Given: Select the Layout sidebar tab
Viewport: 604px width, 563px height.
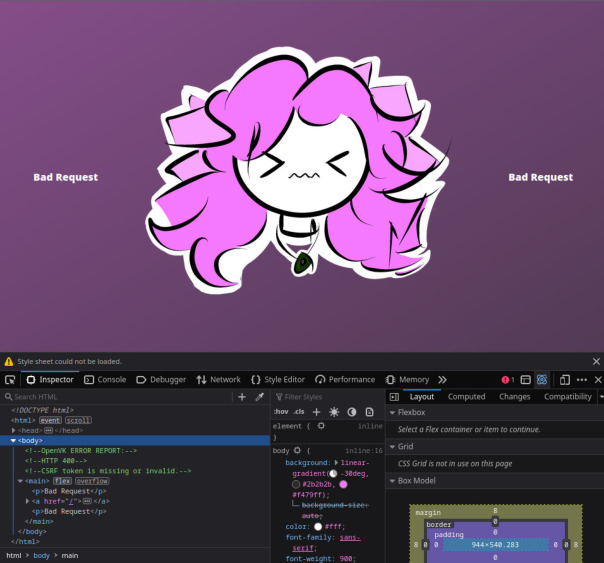Looking at the screenshot, I should (422, 397).
